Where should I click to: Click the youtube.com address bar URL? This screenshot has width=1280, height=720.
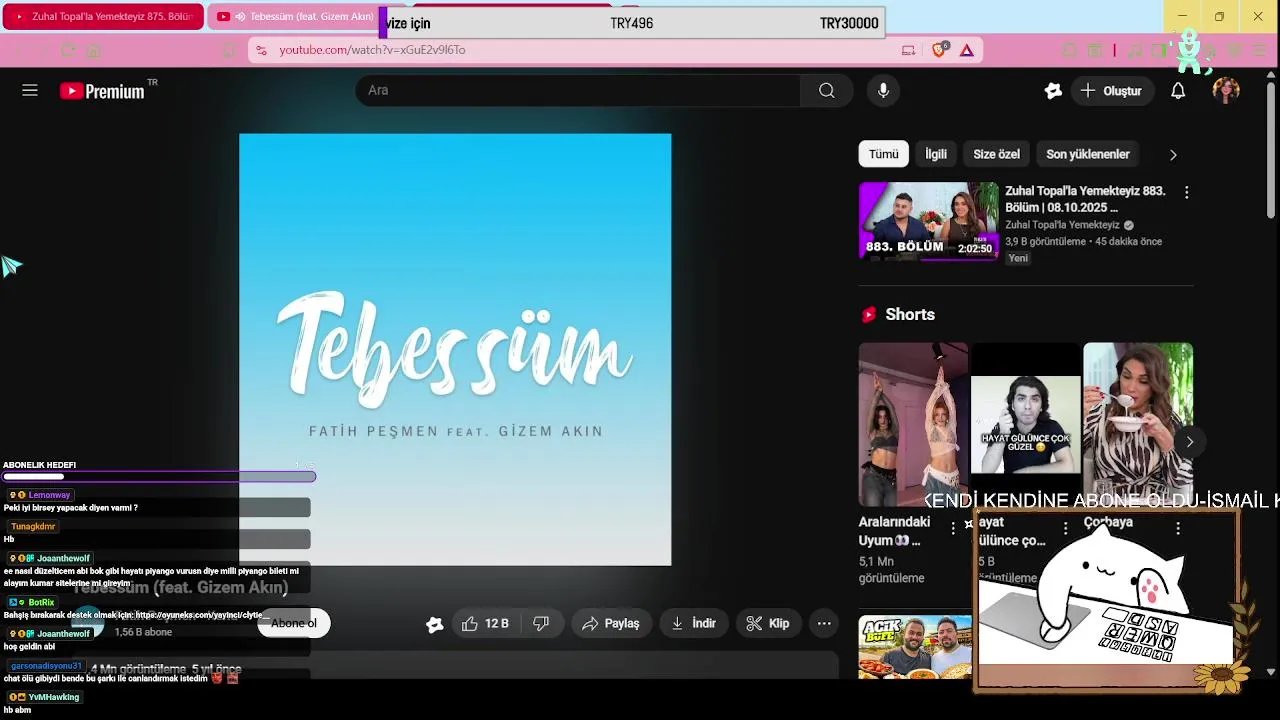coord(372,49)
